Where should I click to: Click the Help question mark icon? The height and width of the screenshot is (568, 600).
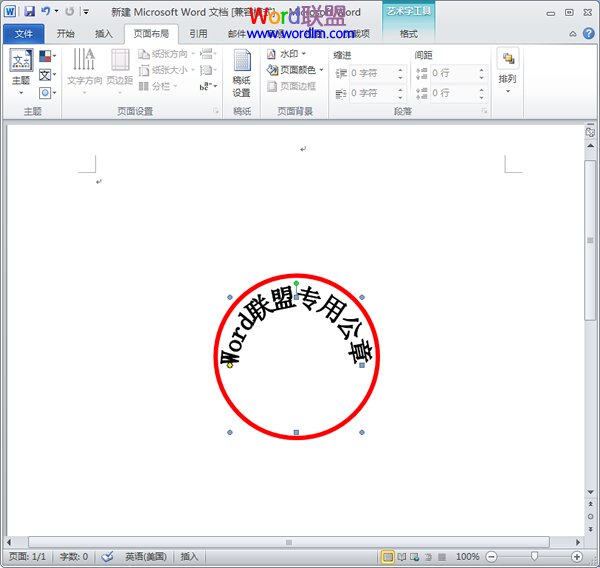(589, 34)
